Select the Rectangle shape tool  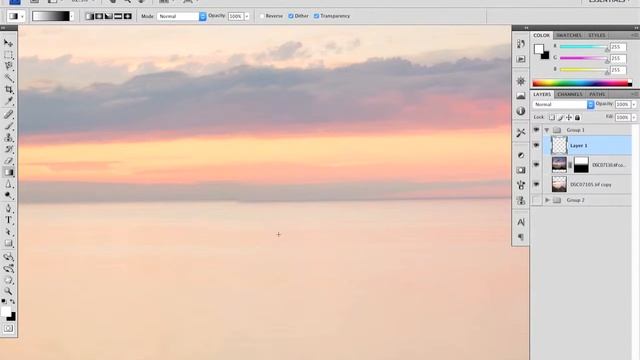pos(8,244)
